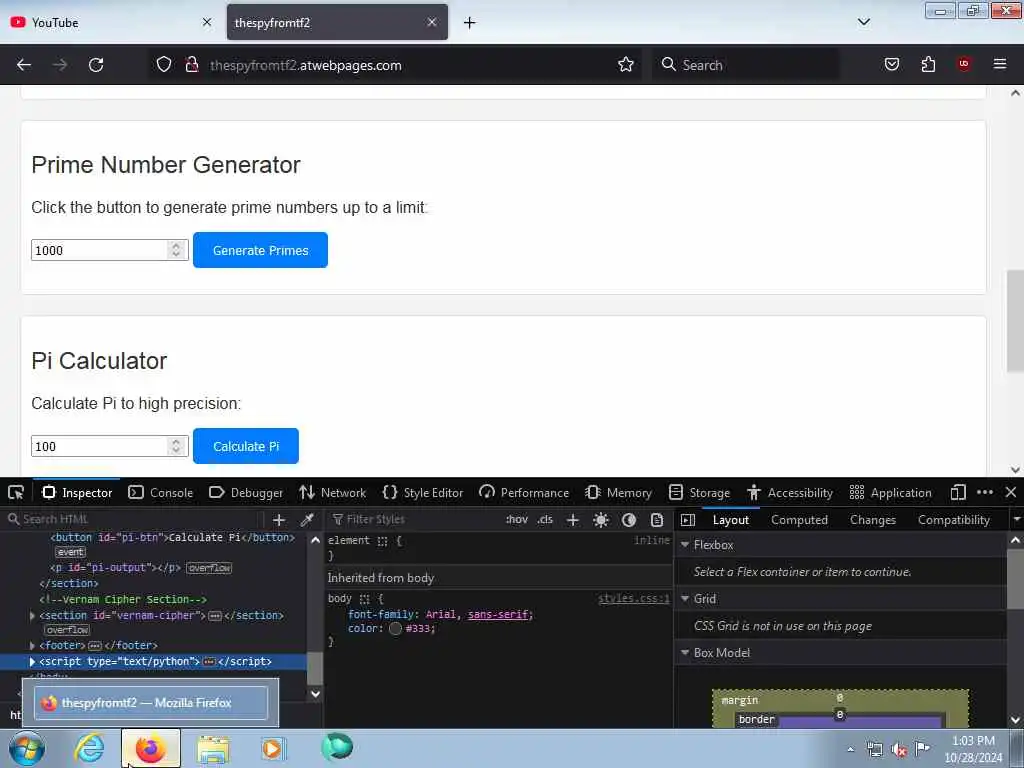Open the Storage panel
Image resolution: width=1024 pixels, height=768 pixels.
699,492
